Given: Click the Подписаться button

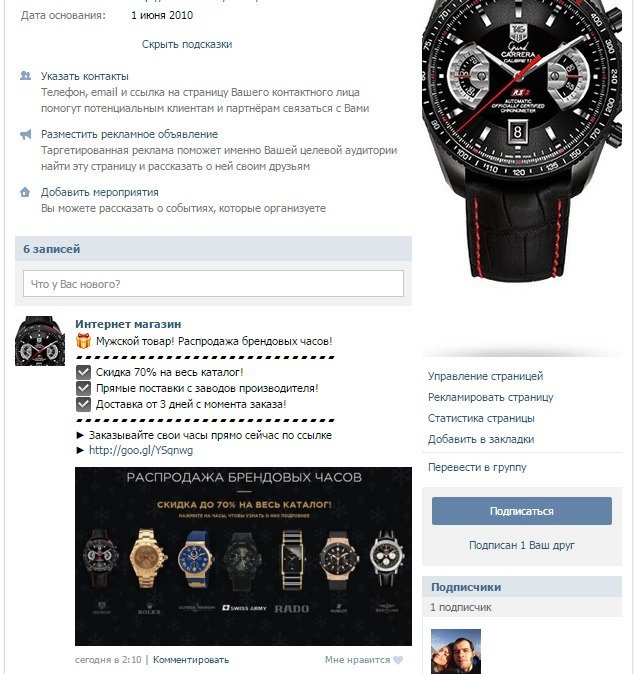Looking at the screenshot, I should click(x=521, y=511).
